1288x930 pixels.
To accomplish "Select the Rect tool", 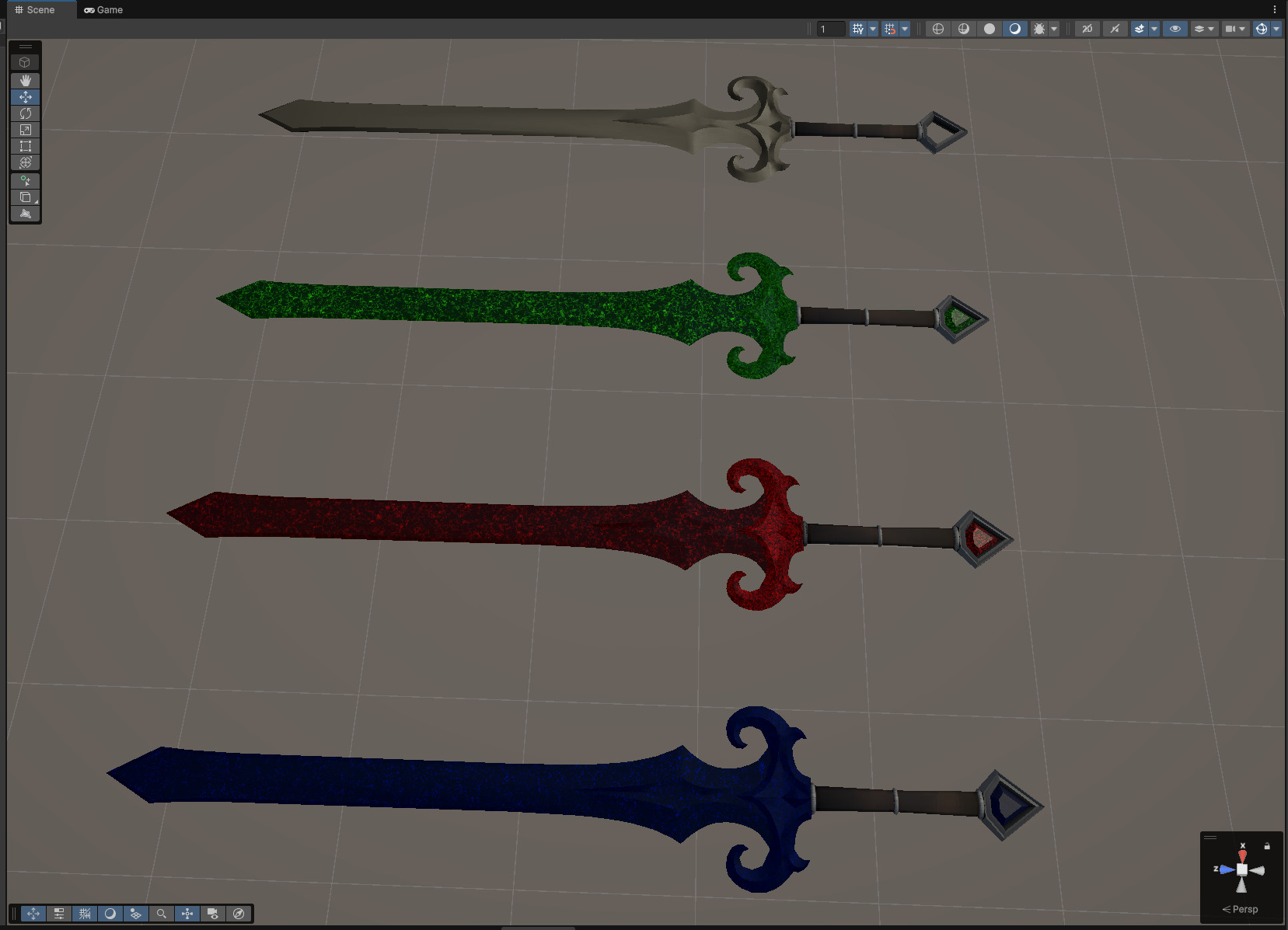I will pyautogui.click(x=25, y=146).
